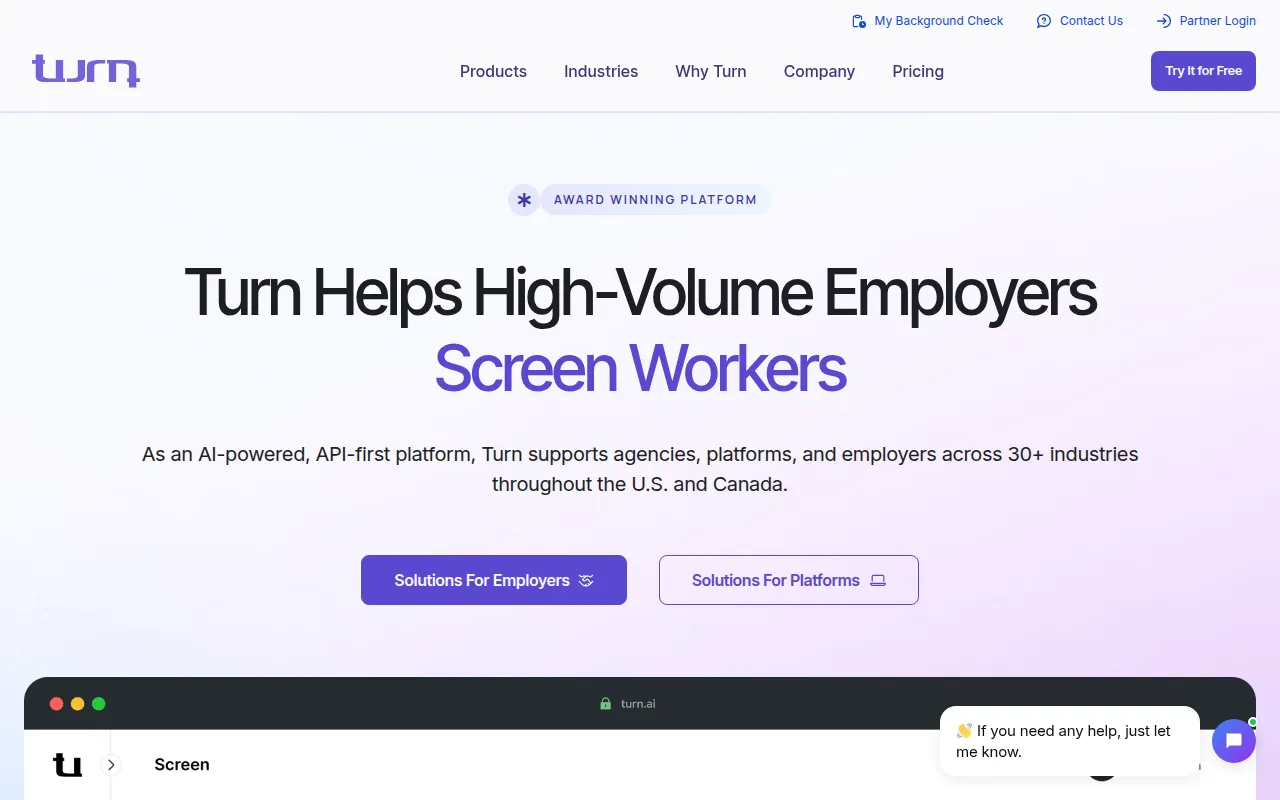Viewport: 1280px width, 800px height.
Task: Open the chat widget launcher button
Action: (1233, 741)
